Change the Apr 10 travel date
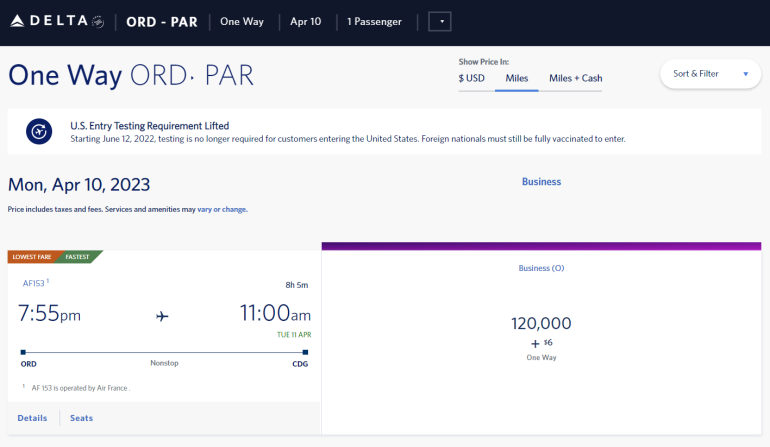This screenshot has width=770, height=447. point(305,21)
